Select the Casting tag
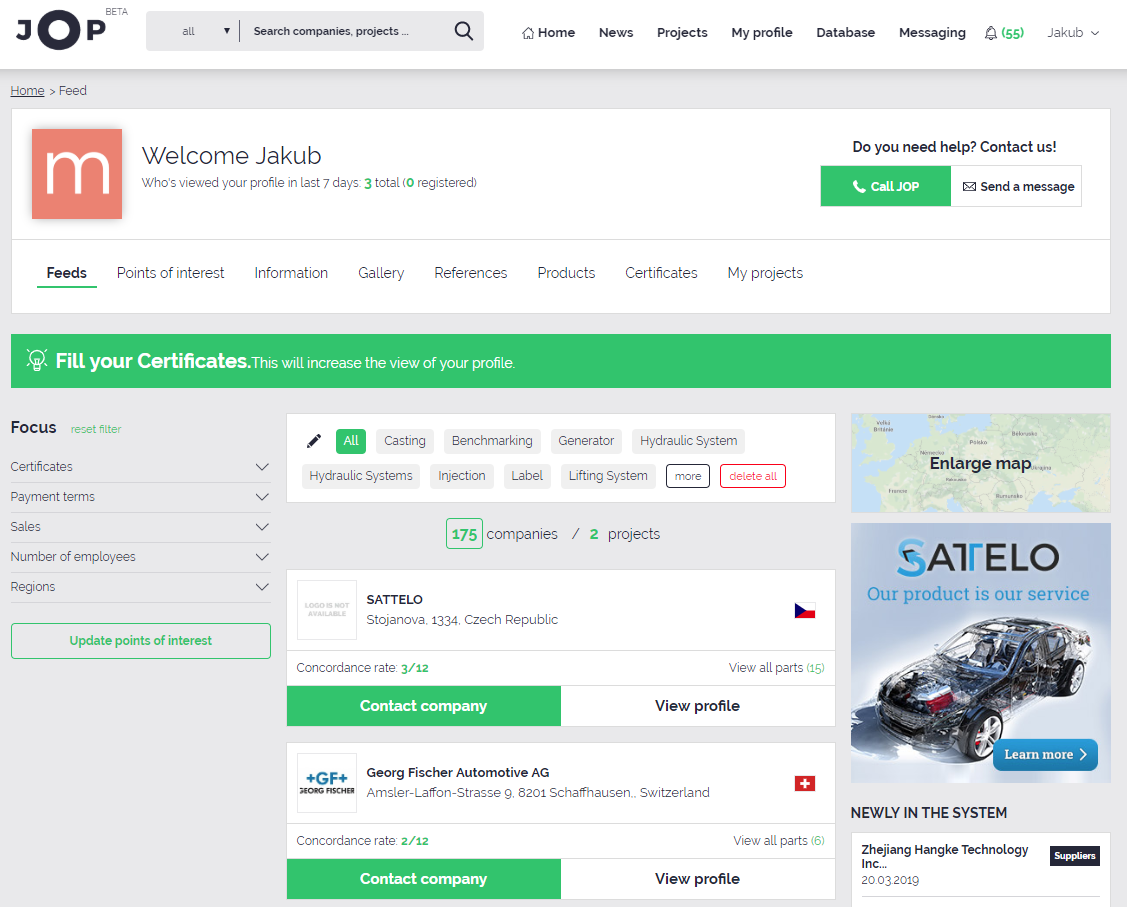Viewport: 1127px width, 907px height. [405, 441]
